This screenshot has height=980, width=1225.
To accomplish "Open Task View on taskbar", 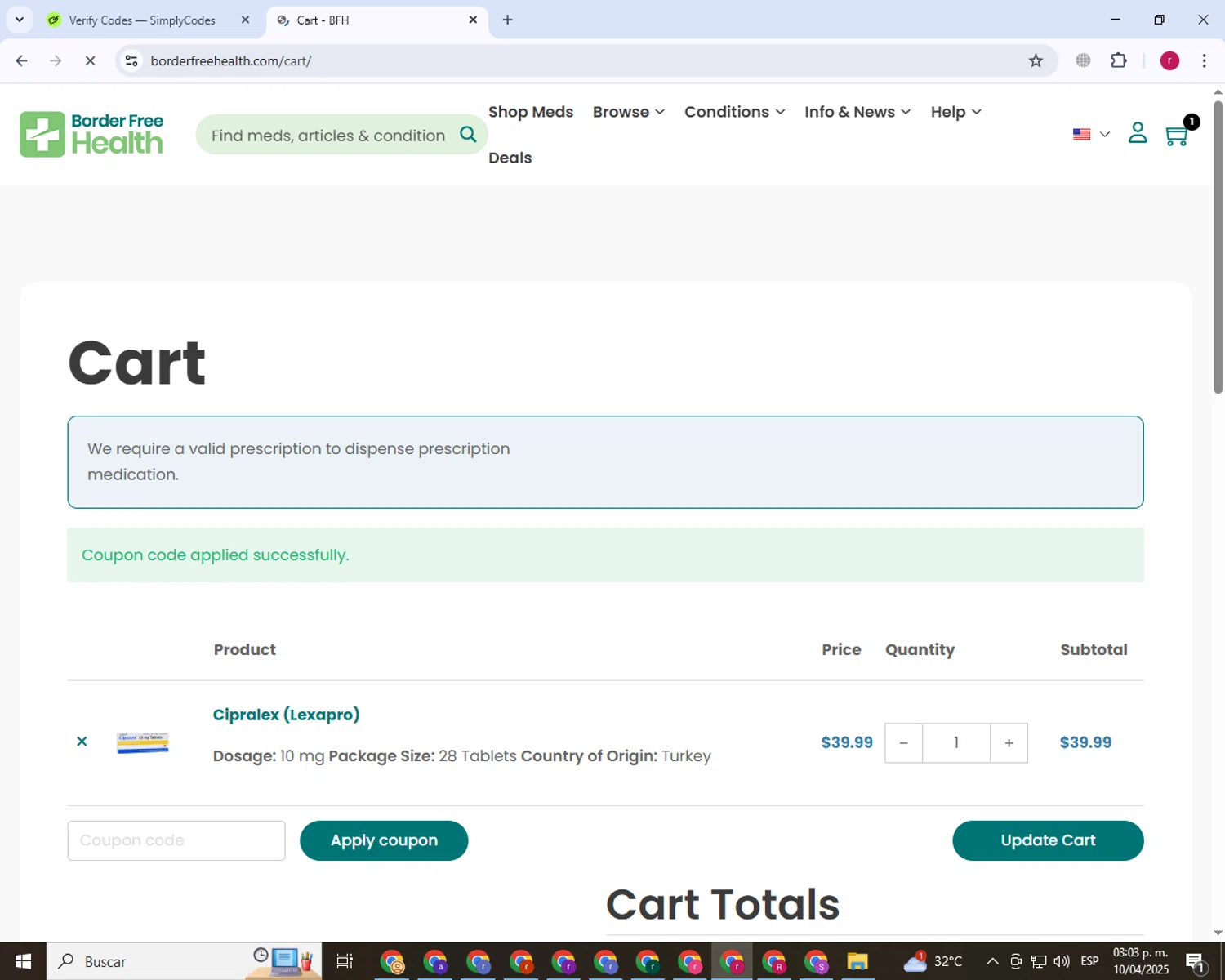I will click(x=345, y=961).
